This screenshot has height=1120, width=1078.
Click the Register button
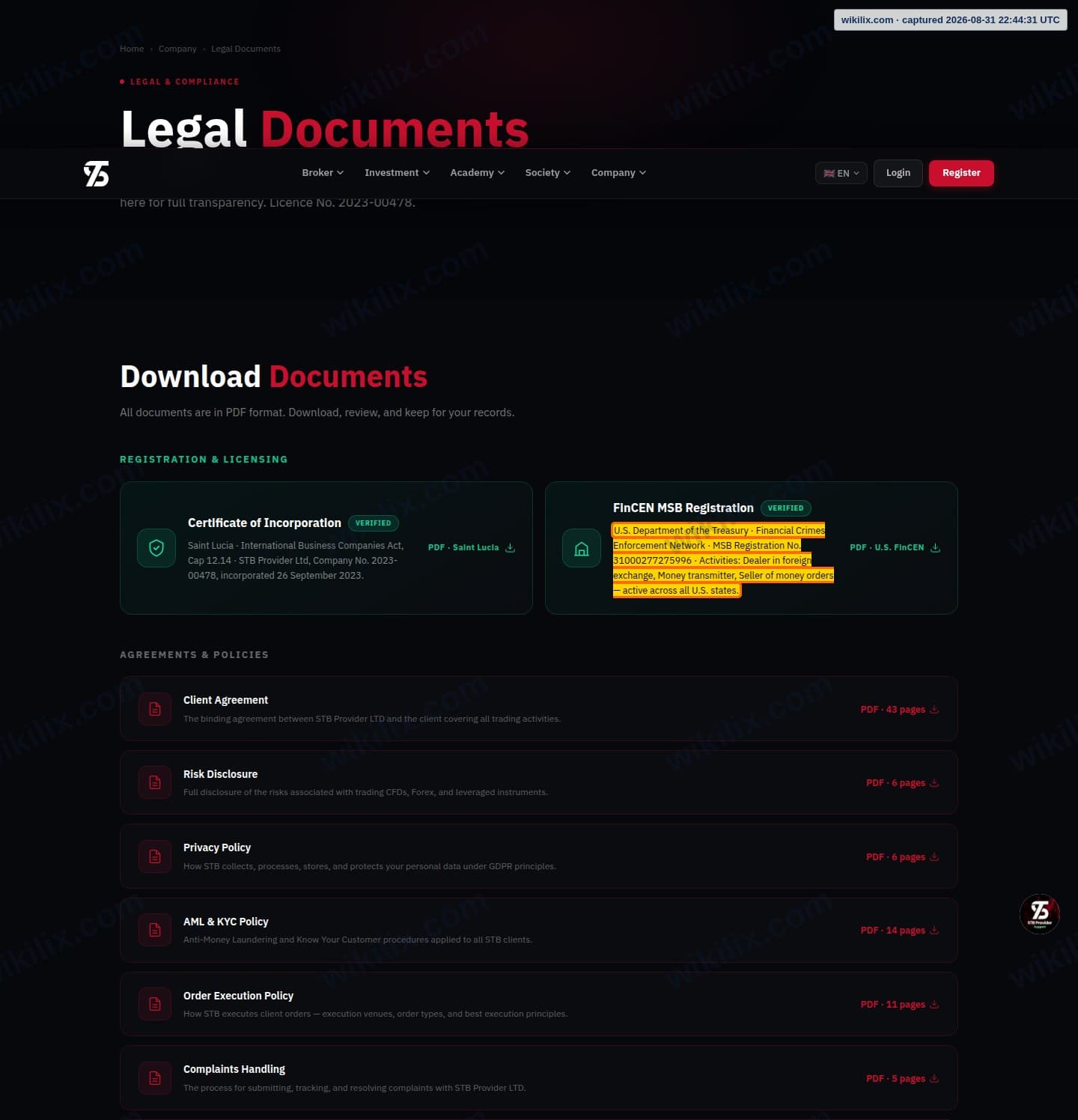pyautogui.click(x=961, y=173)
